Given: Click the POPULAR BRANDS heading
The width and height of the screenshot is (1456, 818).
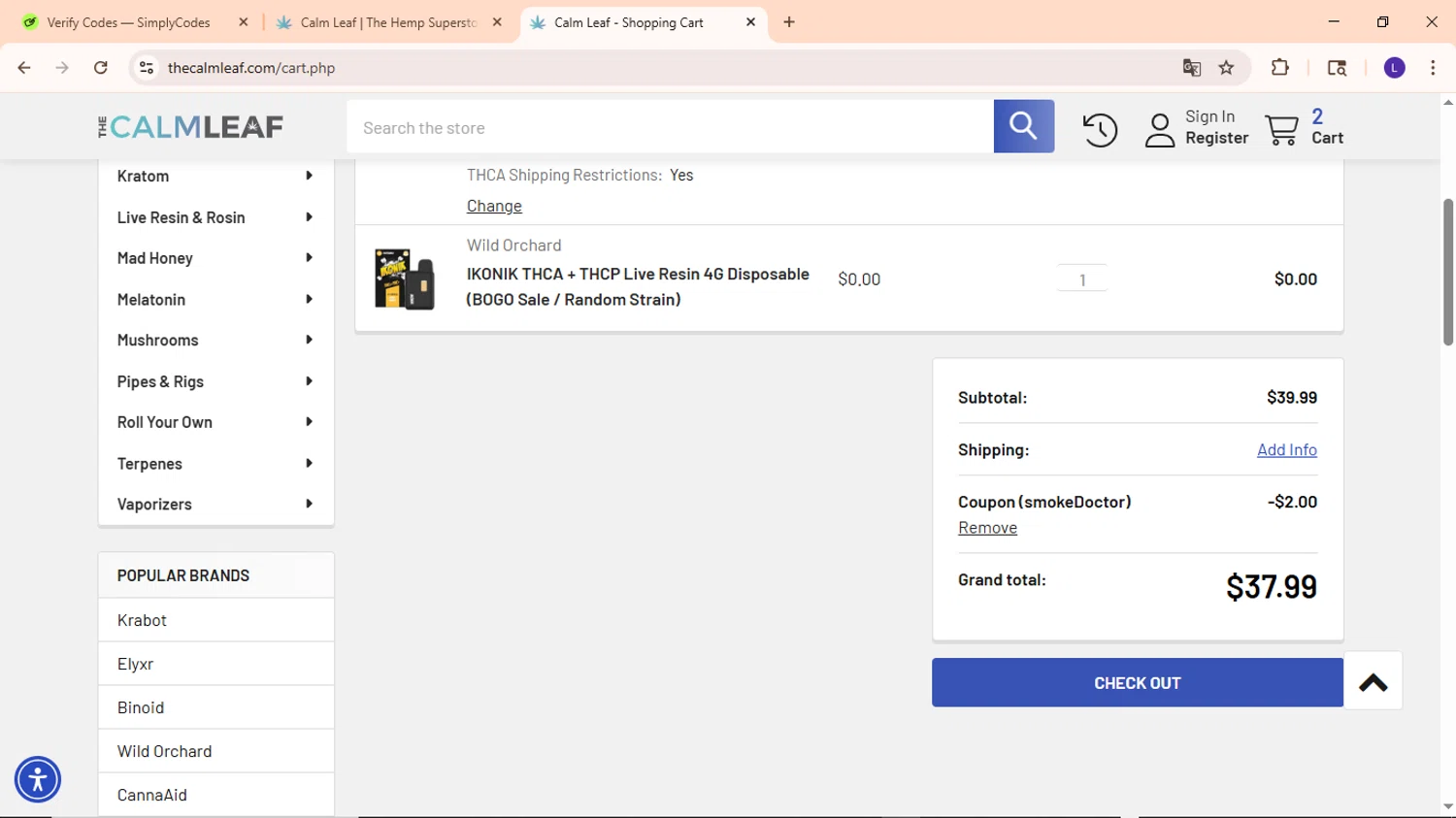Looking at the screenshot, I should (183, 575).
